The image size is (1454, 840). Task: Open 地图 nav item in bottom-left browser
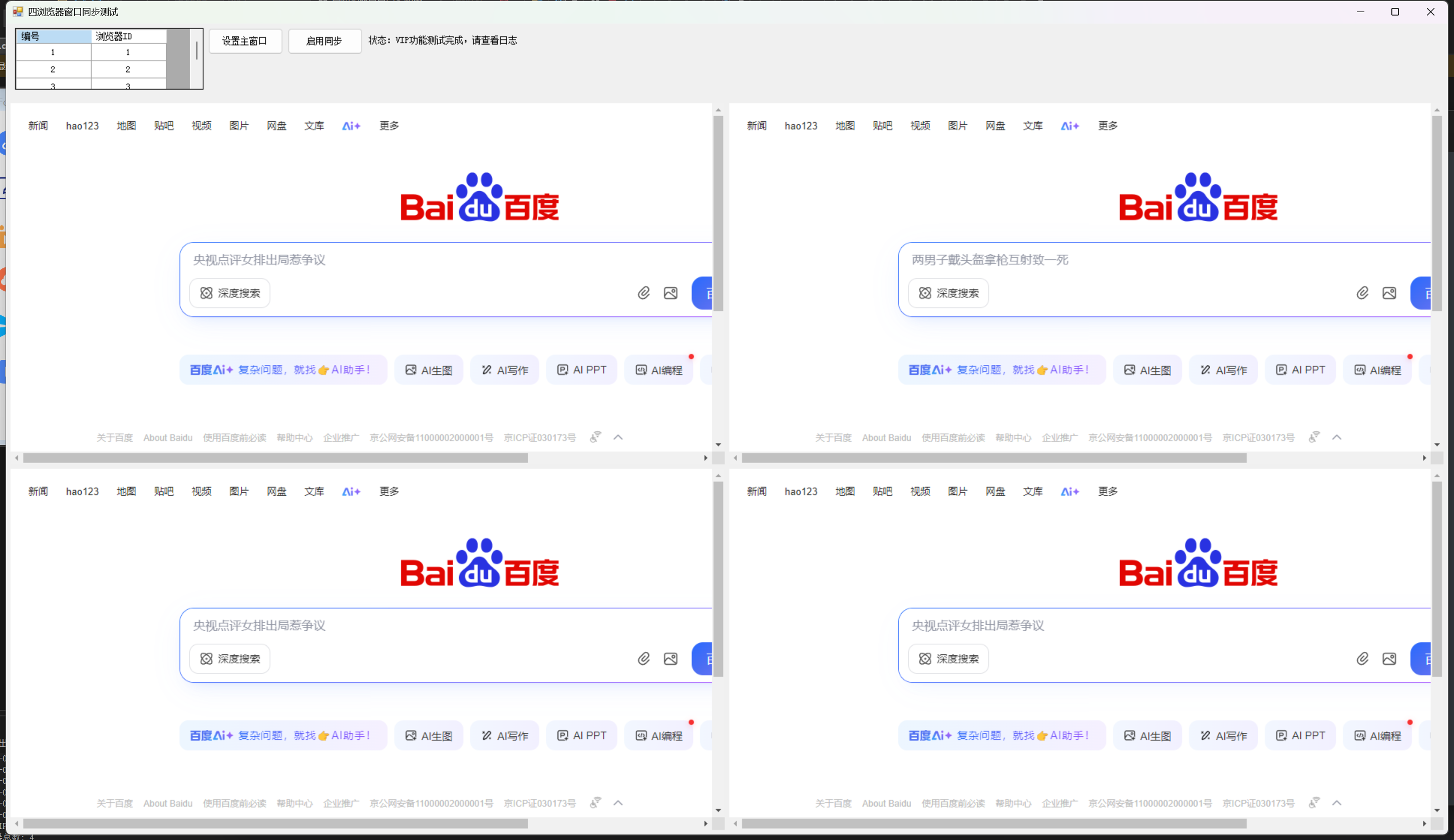coord(126,492)
